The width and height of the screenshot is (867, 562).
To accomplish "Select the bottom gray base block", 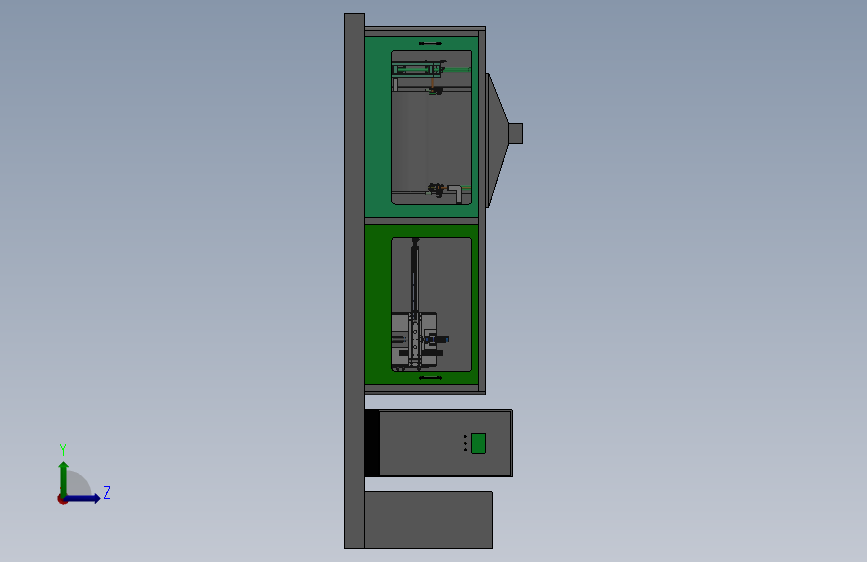I will pyautogui.click(x=429, y=520).
